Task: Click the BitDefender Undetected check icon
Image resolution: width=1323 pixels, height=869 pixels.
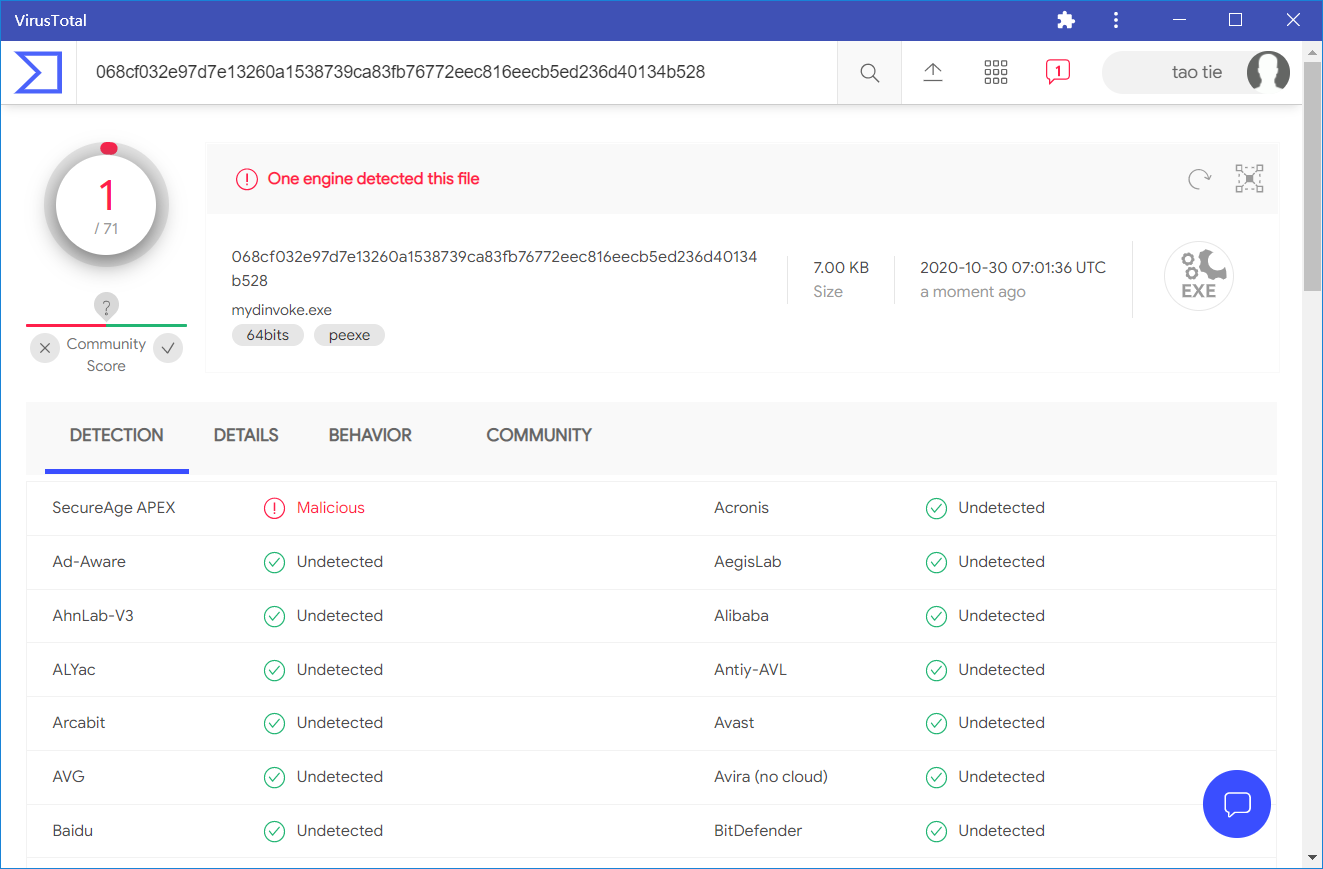Action: [936, 831]
